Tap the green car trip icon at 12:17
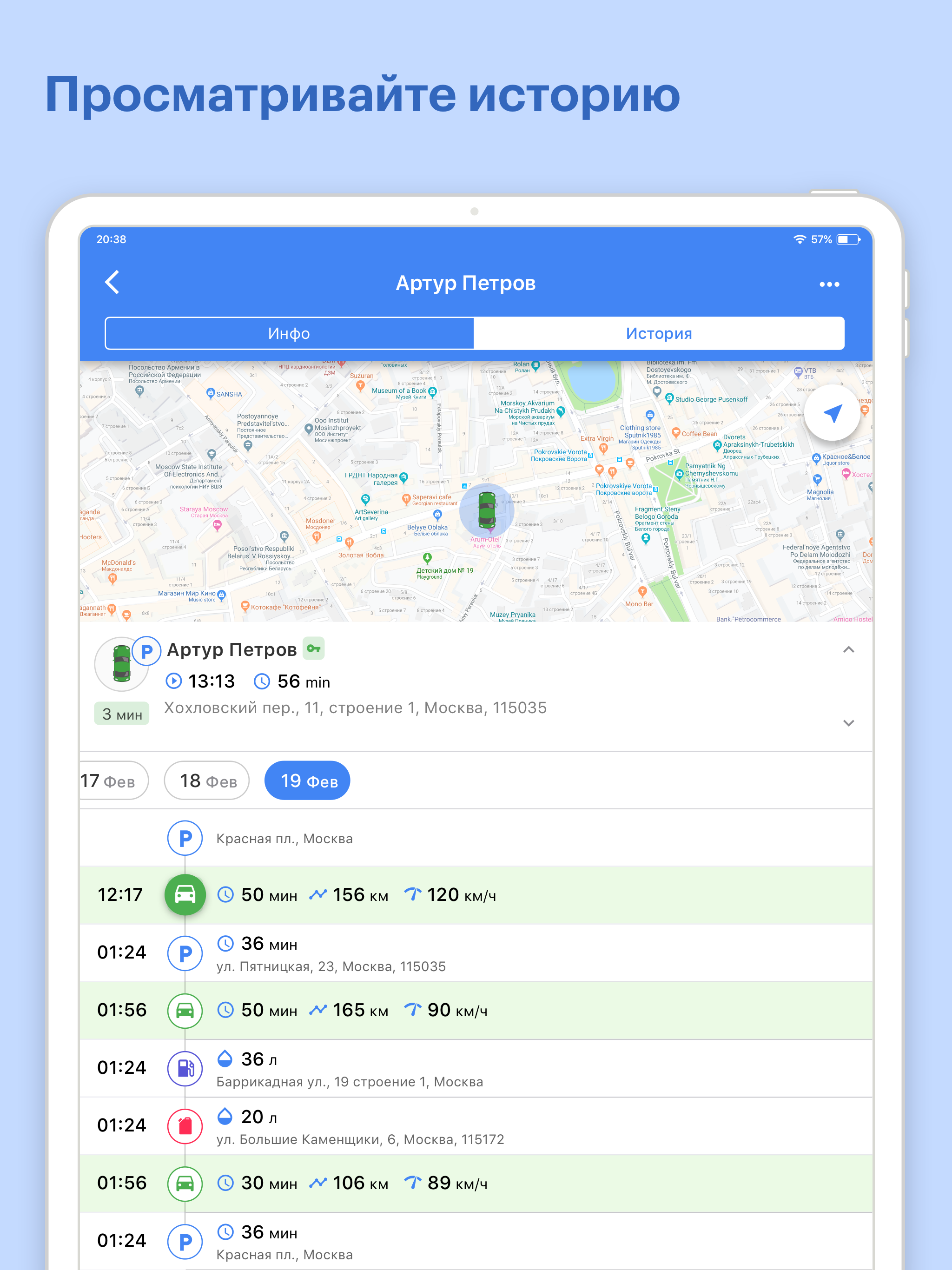Viewport: 952px width, 1270px height. tap(185, 894)
